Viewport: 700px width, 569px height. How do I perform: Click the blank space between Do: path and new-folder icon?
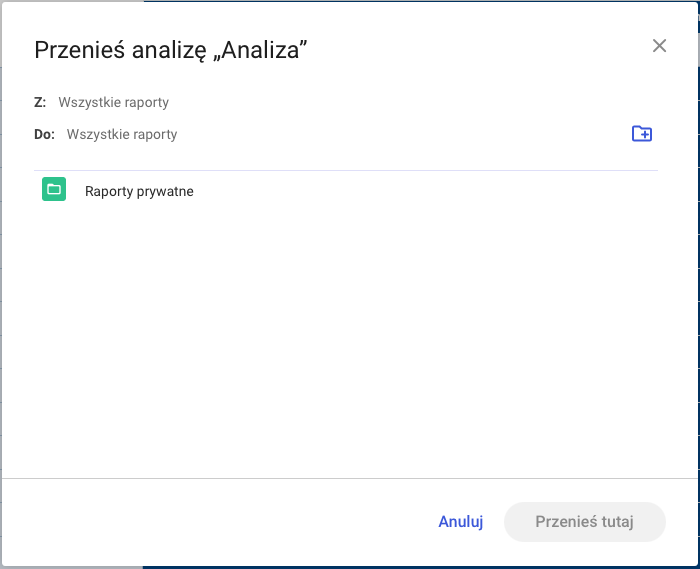pos(402,134)
